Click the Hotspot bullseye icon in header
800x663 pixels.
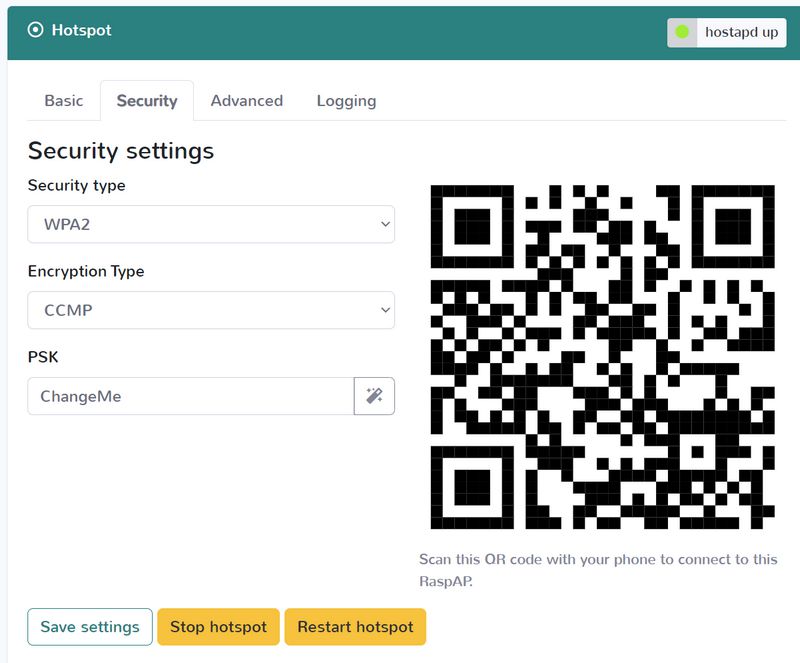35,30
